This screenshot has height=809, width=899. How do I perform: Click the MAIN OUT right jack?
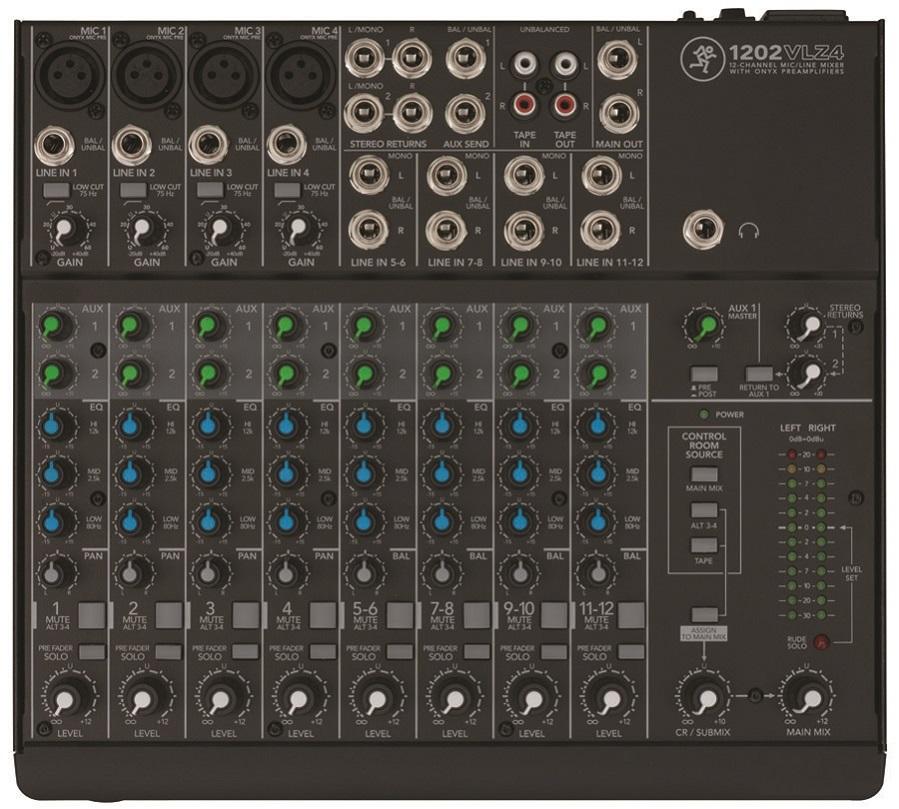point(618,113)
